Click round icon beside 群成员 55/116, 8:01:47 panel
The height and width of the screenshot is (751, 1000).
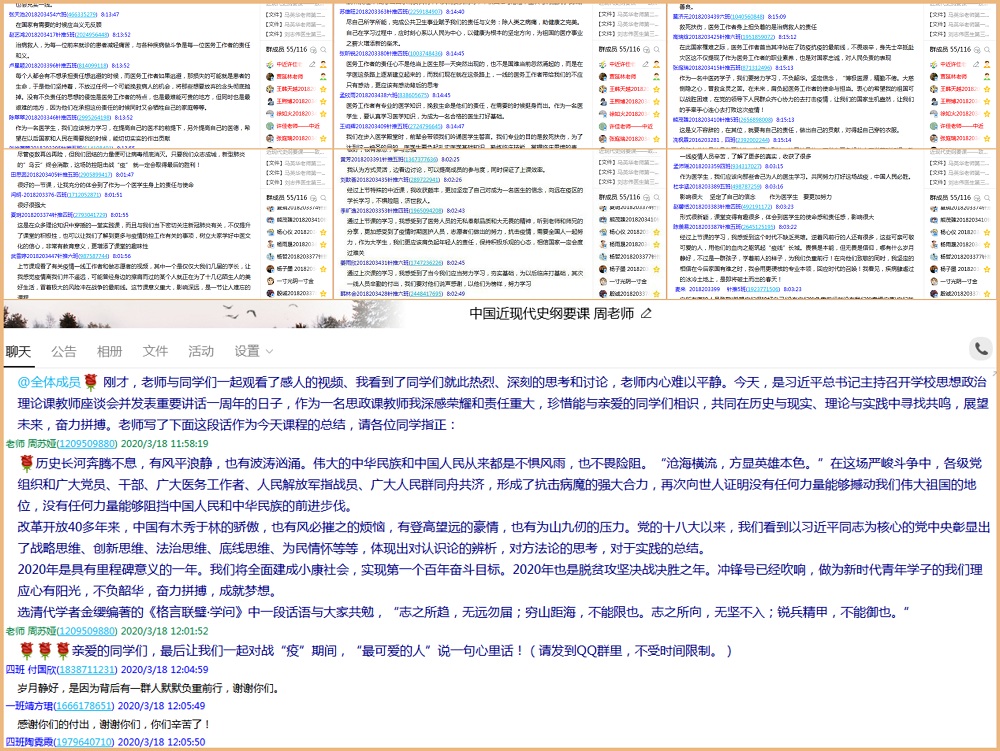(313, 198)
